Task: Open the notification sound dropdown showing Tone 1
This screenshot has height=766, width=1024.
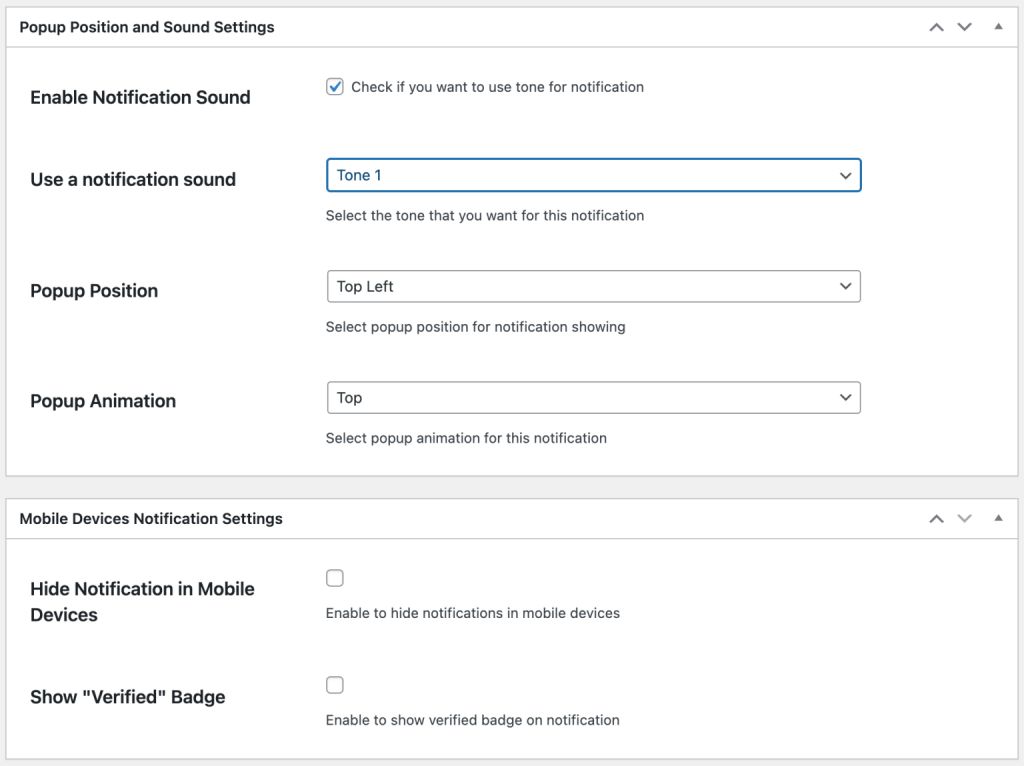Action: coord(593,175)
